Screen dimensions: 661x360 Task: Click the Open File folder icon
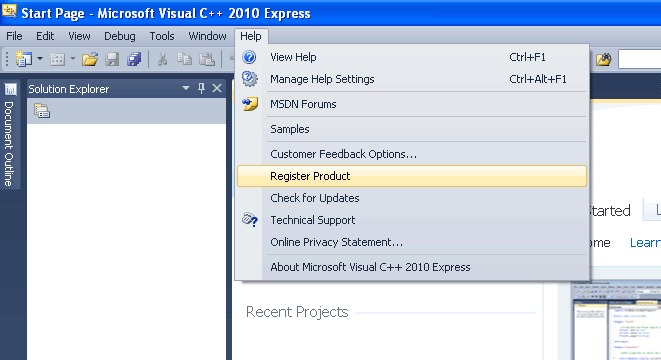pyautogui.click(x=90, y=59)
